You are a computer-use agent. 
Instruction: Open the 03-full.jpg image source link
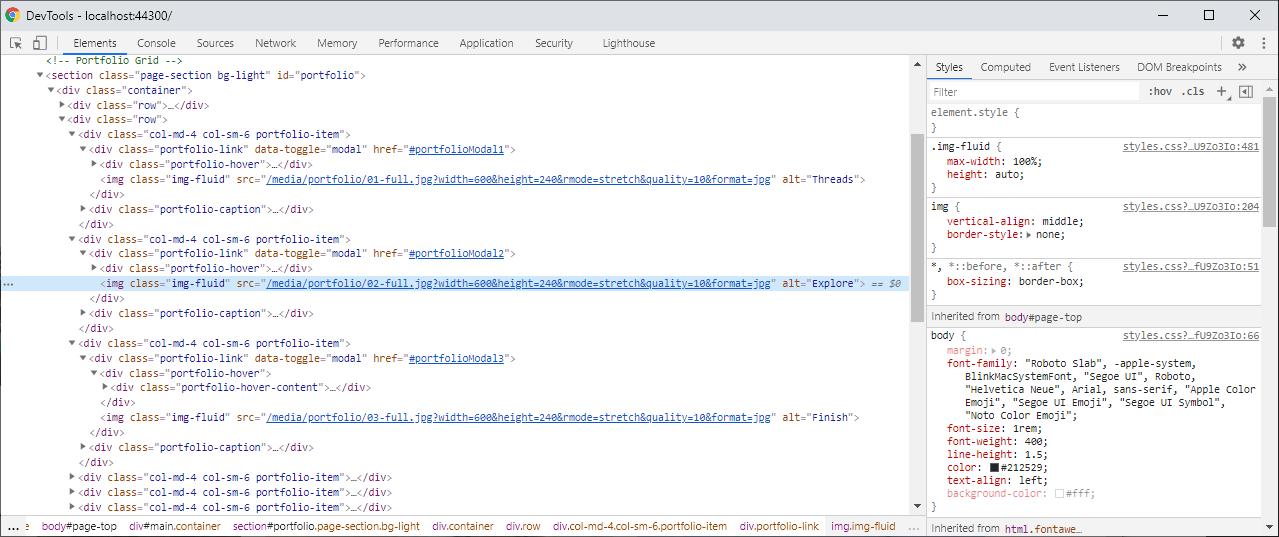click(x=520, y=418)
